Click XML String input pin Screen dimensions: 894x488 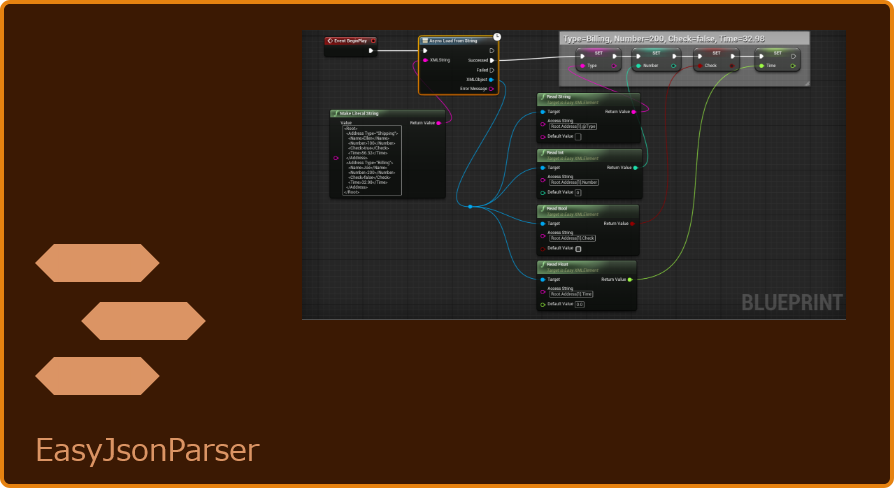pos(425,60)
